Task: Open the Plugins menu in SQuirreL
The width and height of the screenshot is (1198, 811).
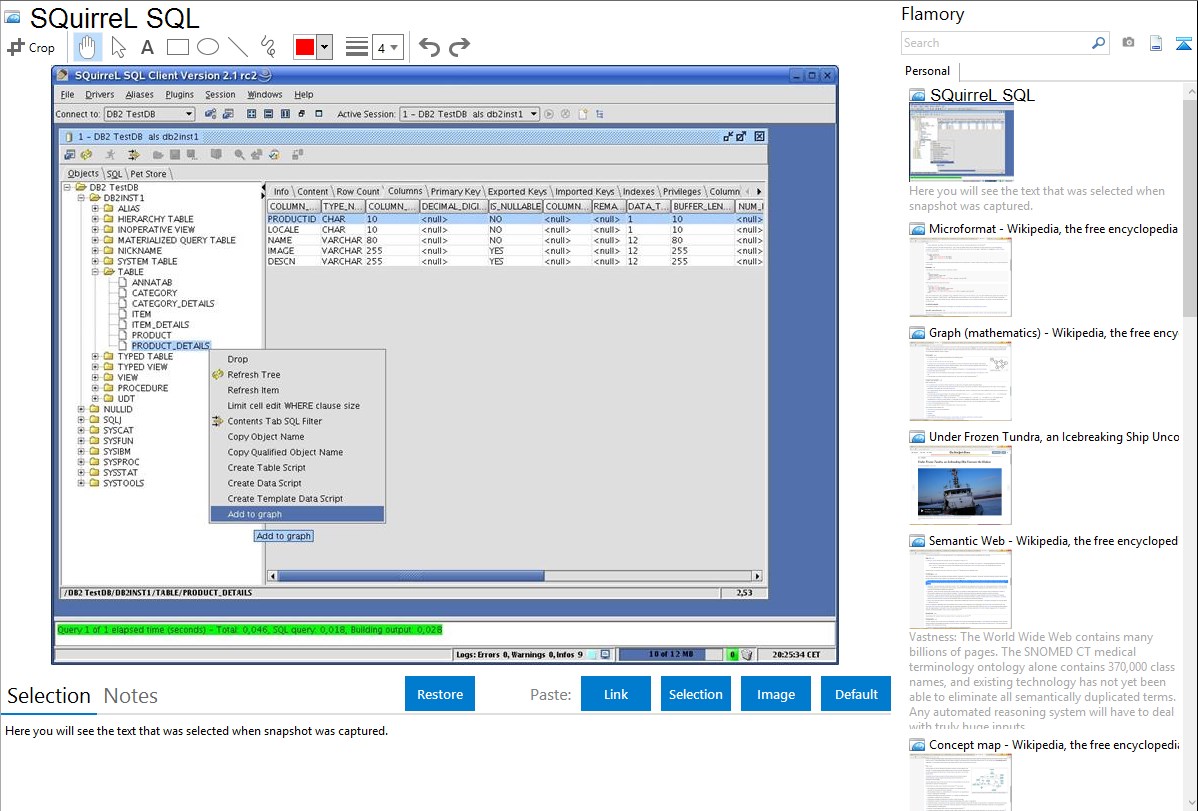Action: 180,95
